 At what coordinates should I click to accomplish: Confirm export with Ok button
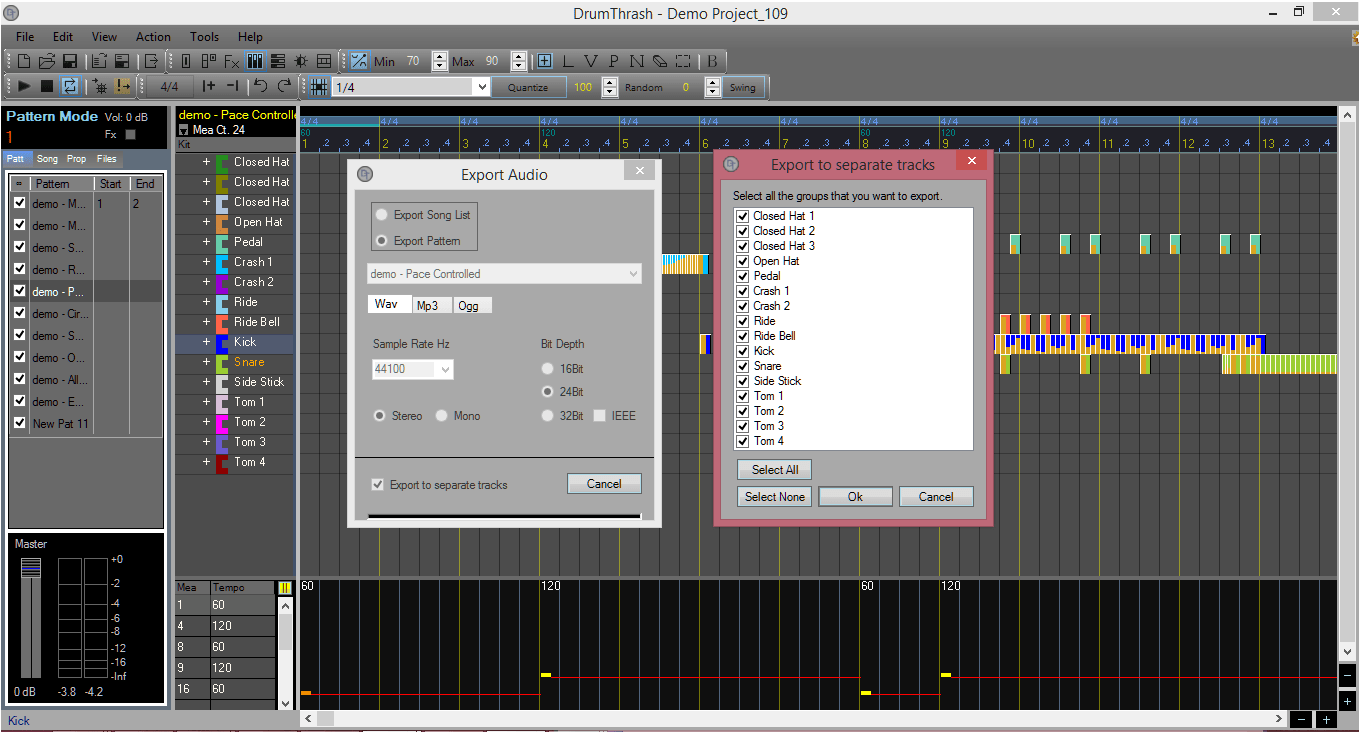point(855,497)
